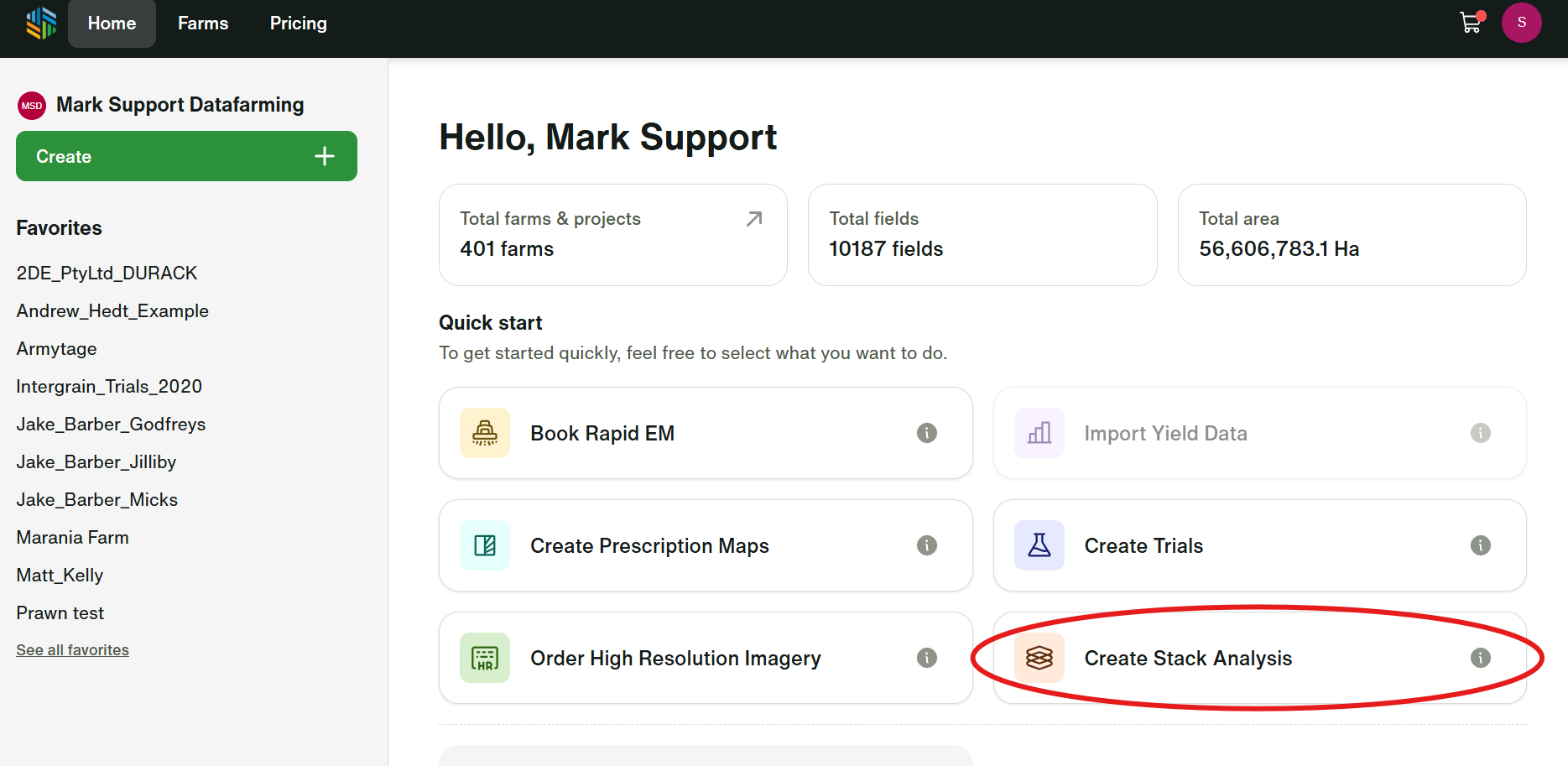The height and width of the screenshot is (766, 1568).
Task: Open Marania Farm from favorites
Action: (72, 538)
